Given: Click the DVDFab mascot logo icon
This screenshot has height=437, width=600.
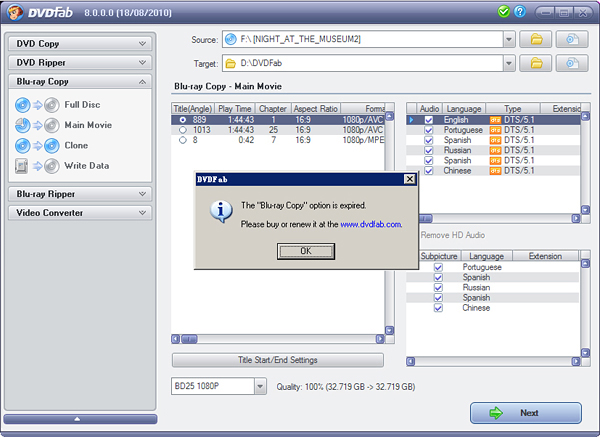Looking at the screenshot, I should [x=15, y=12].
